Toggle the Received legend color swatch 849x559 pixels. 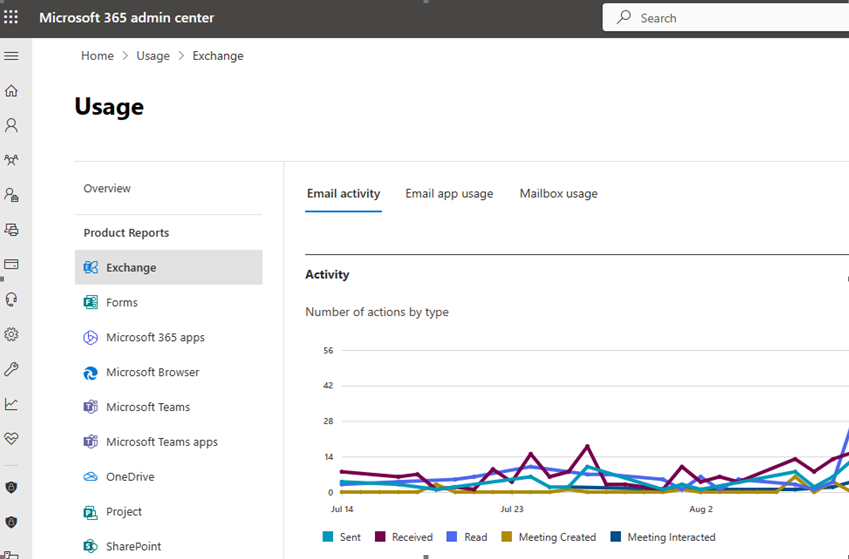[380, 537]
